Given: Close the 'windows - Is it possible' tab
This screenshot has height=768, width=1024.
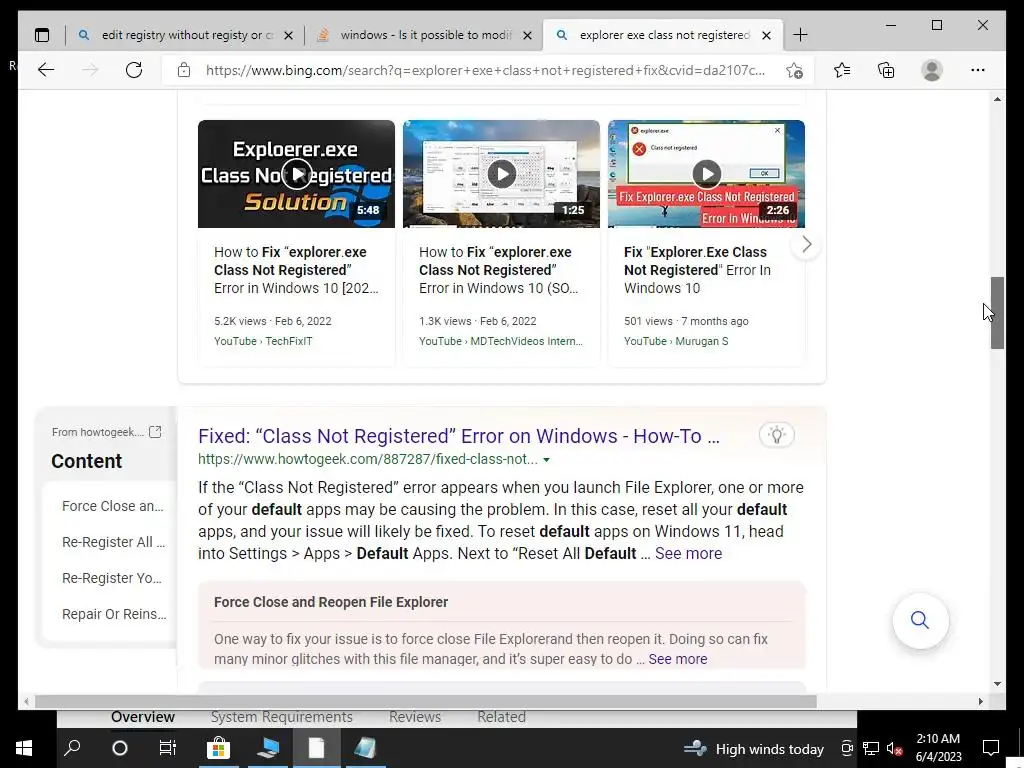Looking at the screenshot, I should click(528, 35).
